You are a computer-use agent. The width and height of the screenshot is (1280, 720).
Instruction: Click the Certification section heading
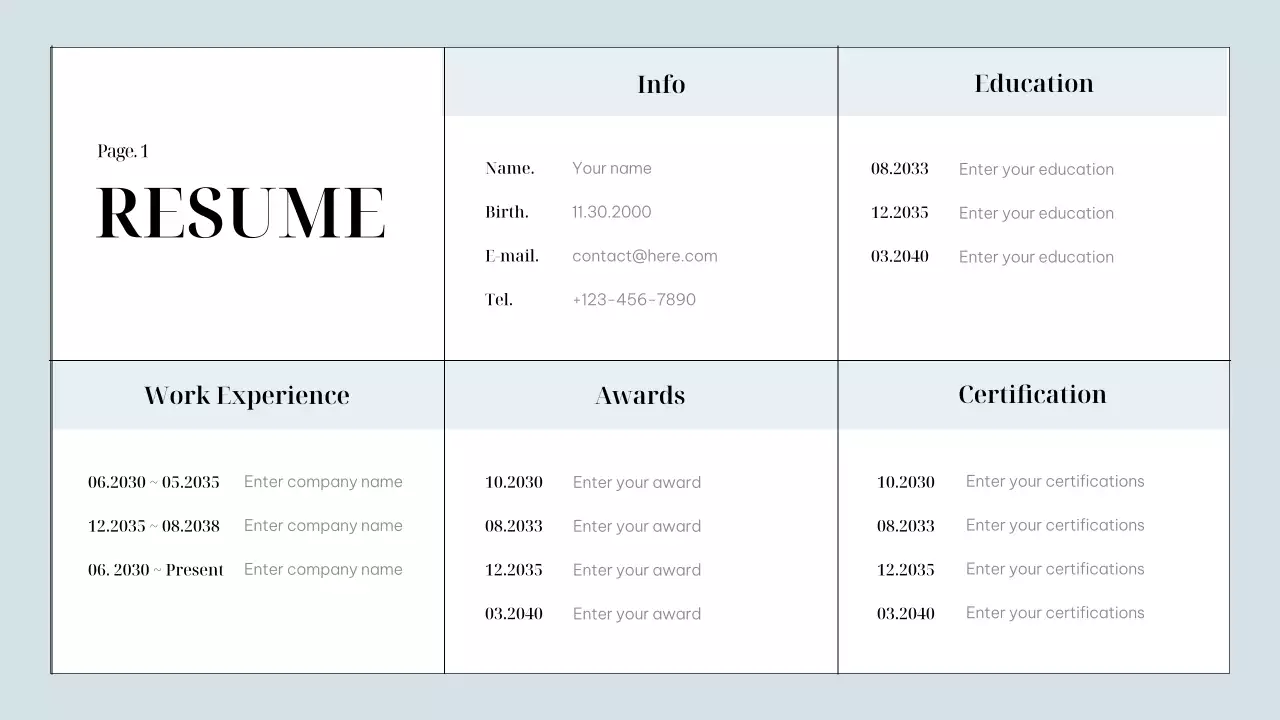tap(1032, 394)
